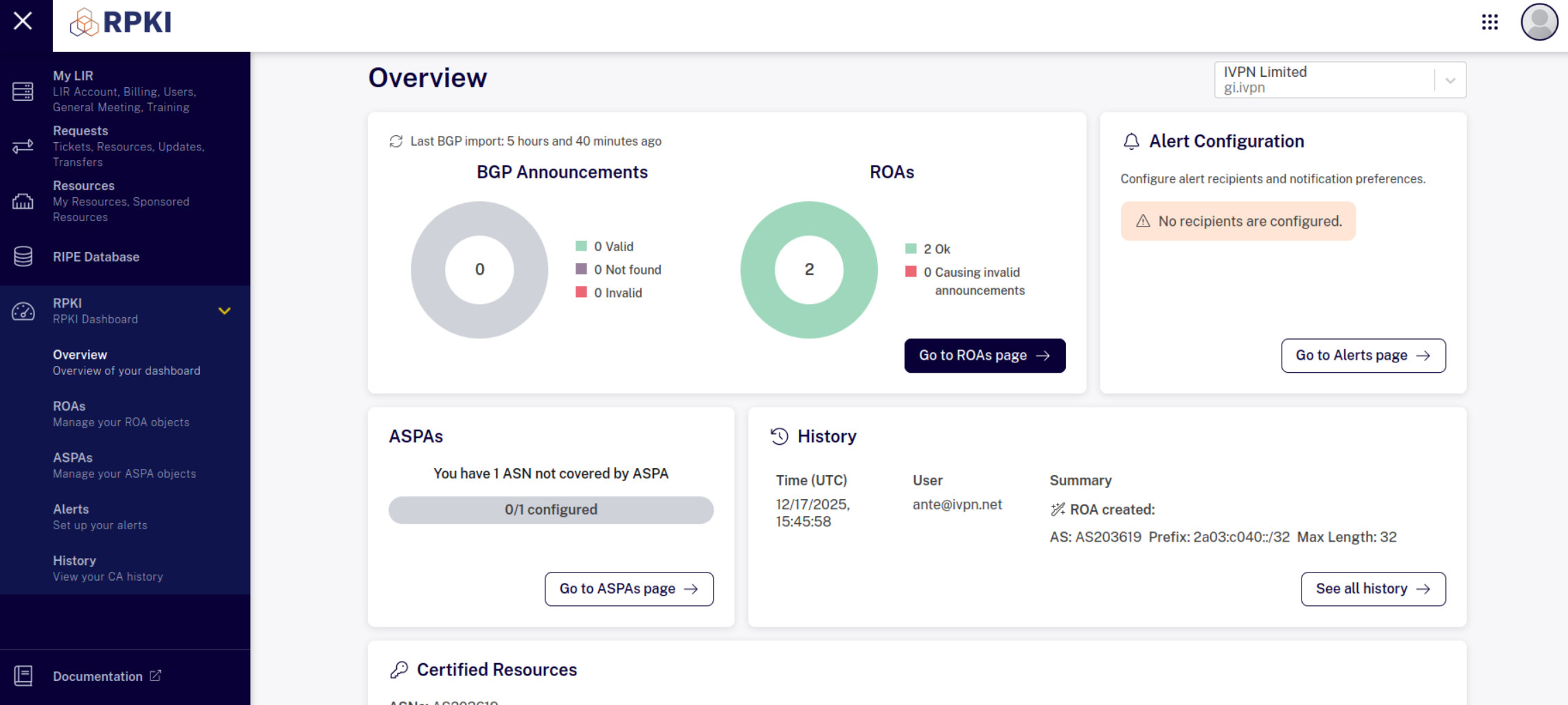The image size is (1568, 705).
Task: Click Go to Alerts page button
Action: [1363, 356]
